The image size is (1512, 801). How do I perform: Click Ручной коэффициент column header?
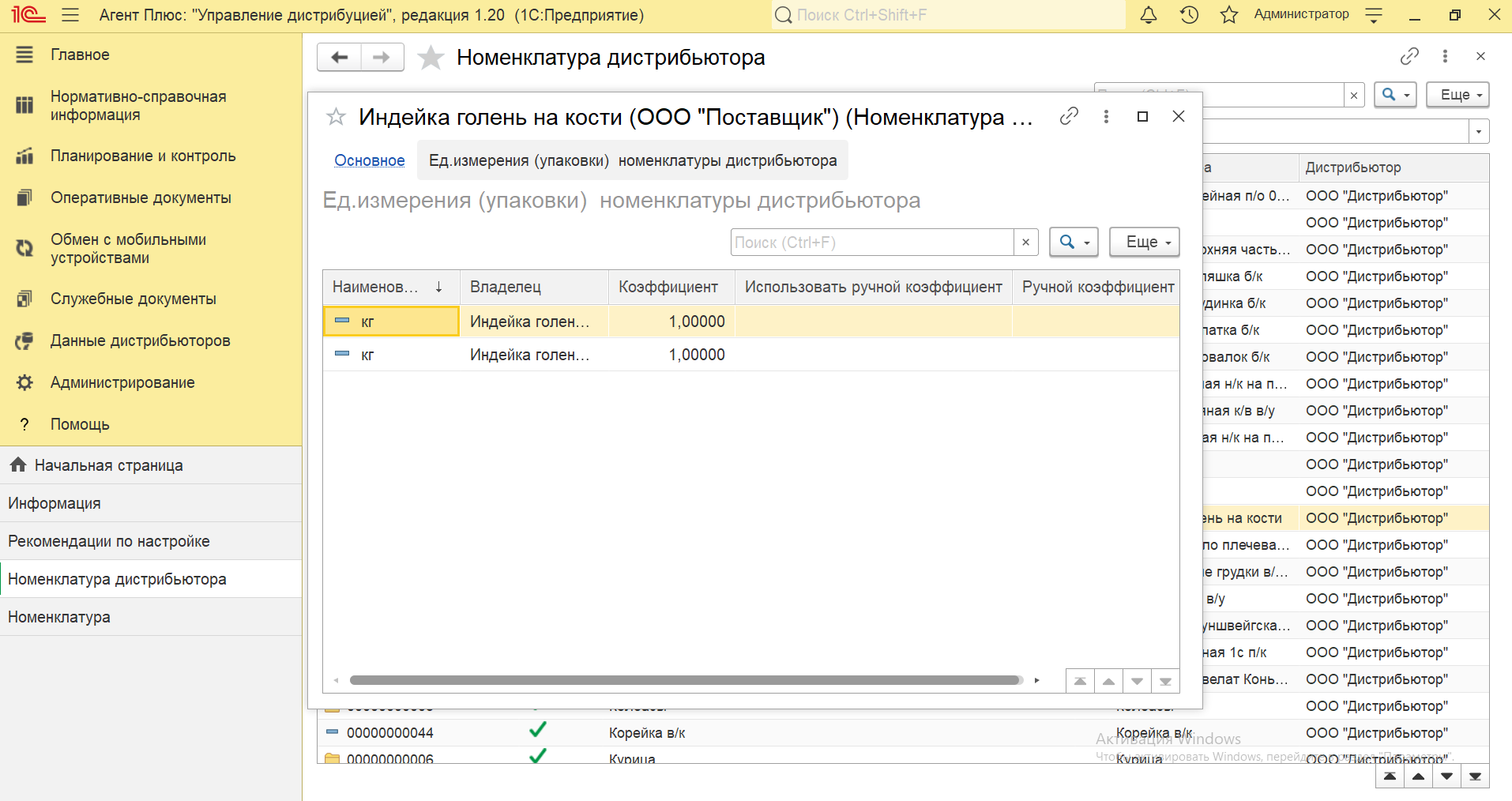1096,287
